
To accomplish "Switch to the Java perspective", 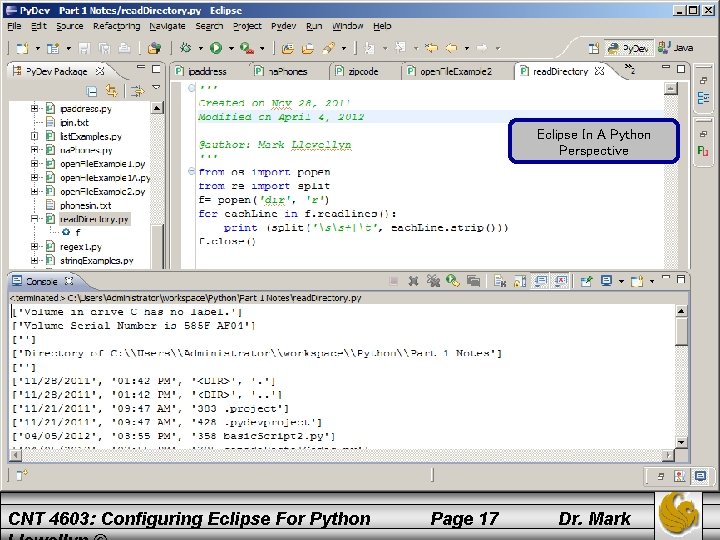I will pos(675,47).
